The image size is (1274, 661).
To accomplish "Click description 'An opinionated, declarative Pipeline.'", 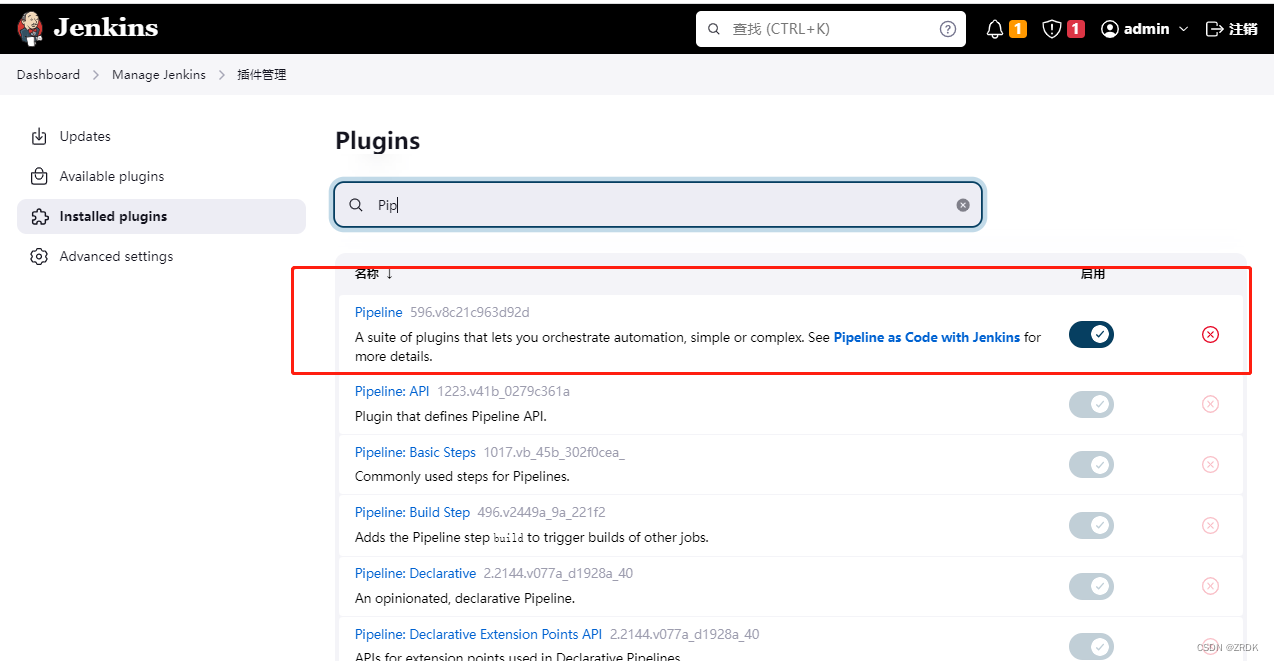I will click(x=465, y=598).
